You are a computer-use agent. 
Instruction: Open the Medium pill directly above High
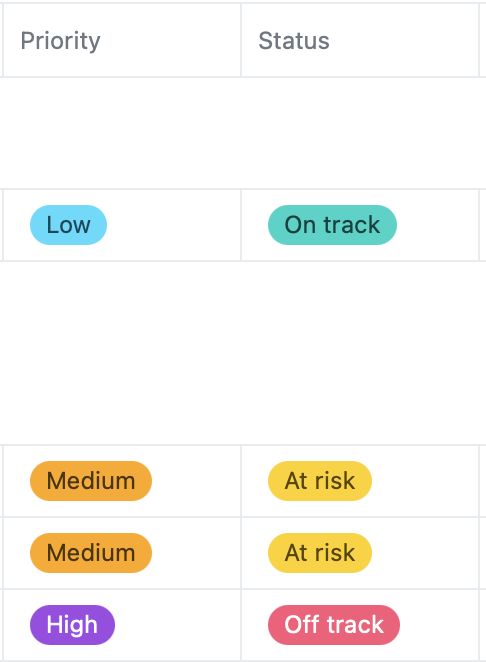[91, 553]
